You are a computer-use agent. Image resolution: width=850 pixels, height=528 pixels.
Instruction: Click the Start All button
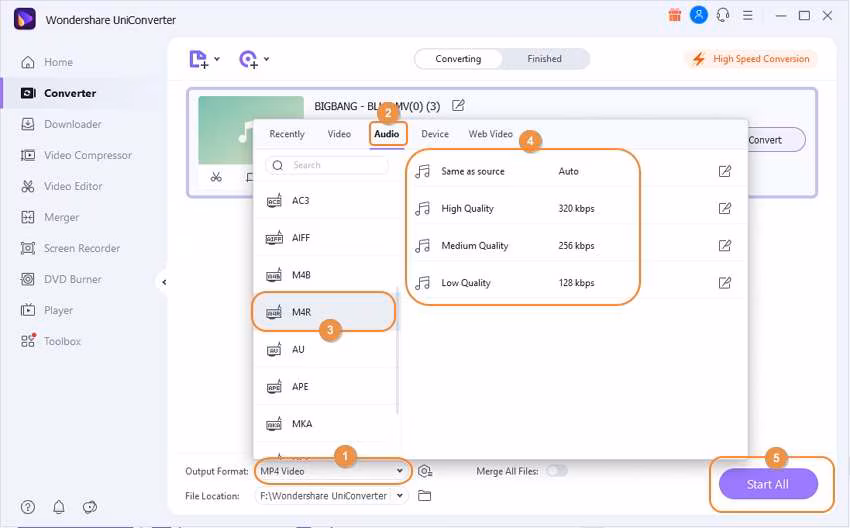click(768, 484)
